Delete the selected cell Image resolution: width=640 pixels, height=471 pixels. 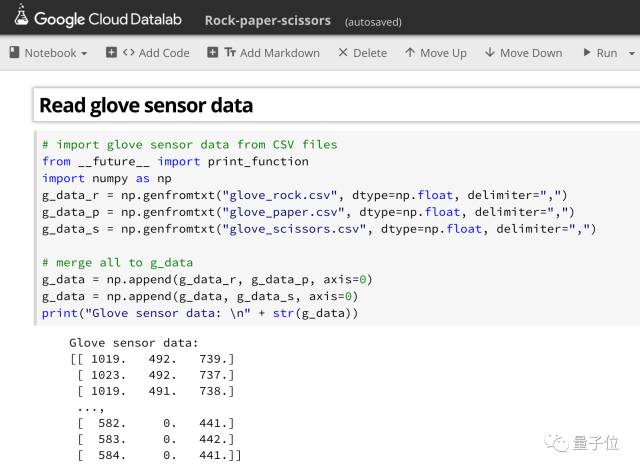362,53
